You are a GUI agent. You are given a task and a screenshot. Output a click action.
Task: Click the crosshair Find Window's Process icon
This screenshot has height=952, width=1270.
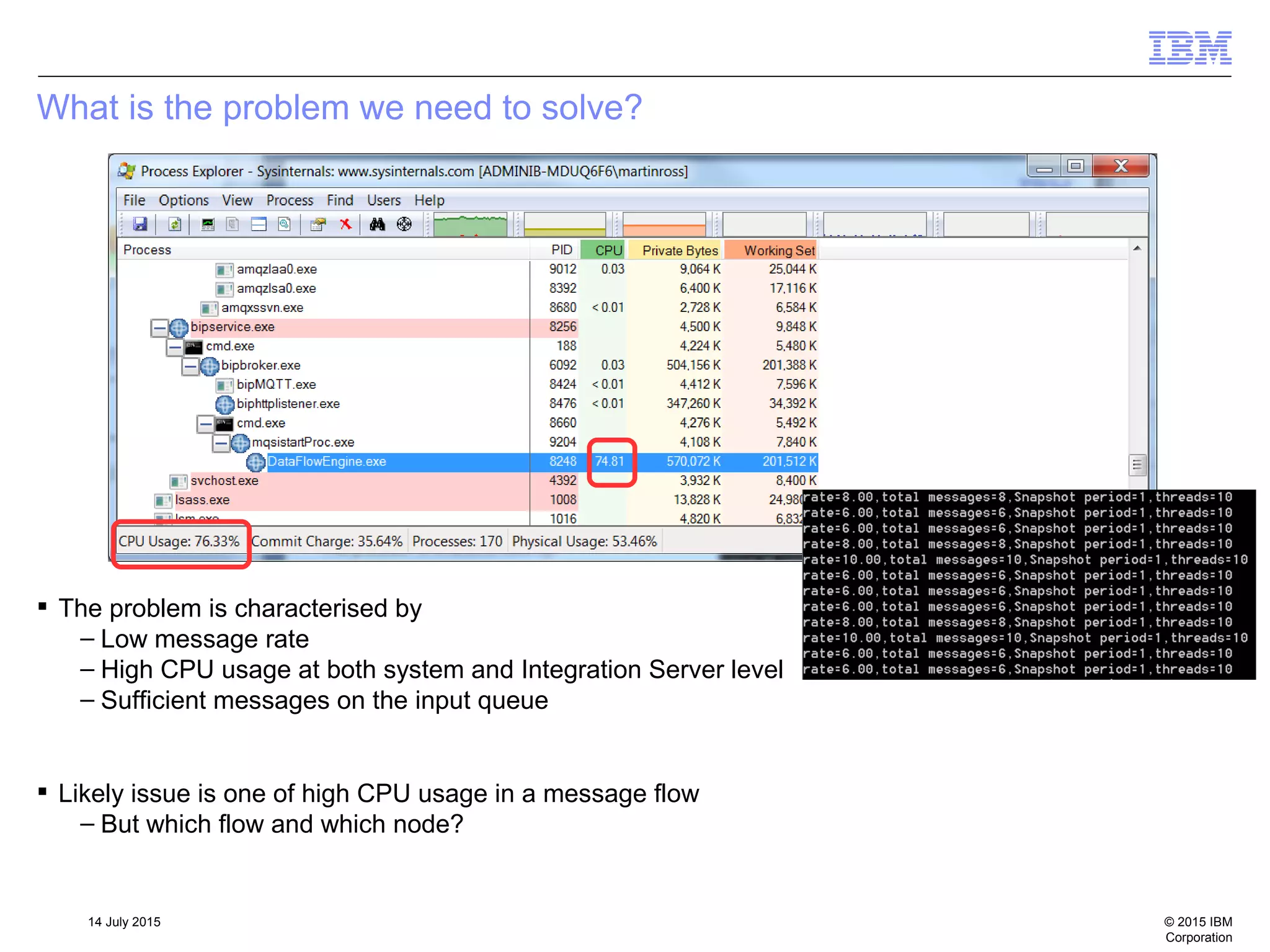[404, 225]
